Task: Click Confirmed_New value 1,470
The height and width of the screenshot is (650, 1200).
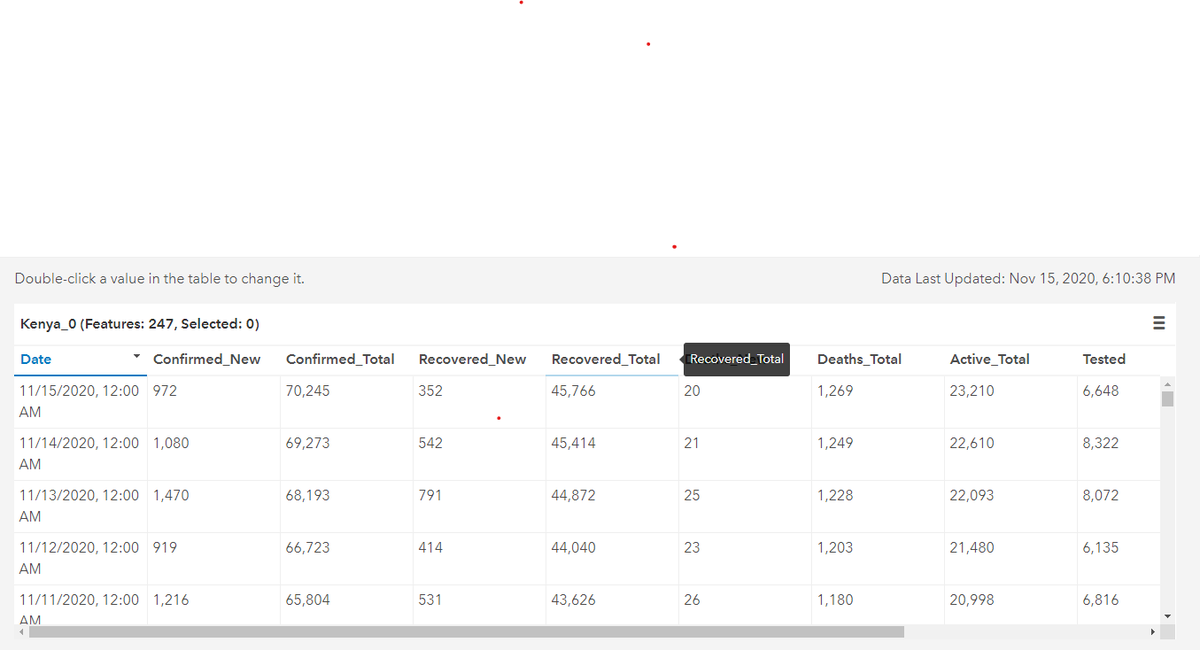Action: [171, 495]
